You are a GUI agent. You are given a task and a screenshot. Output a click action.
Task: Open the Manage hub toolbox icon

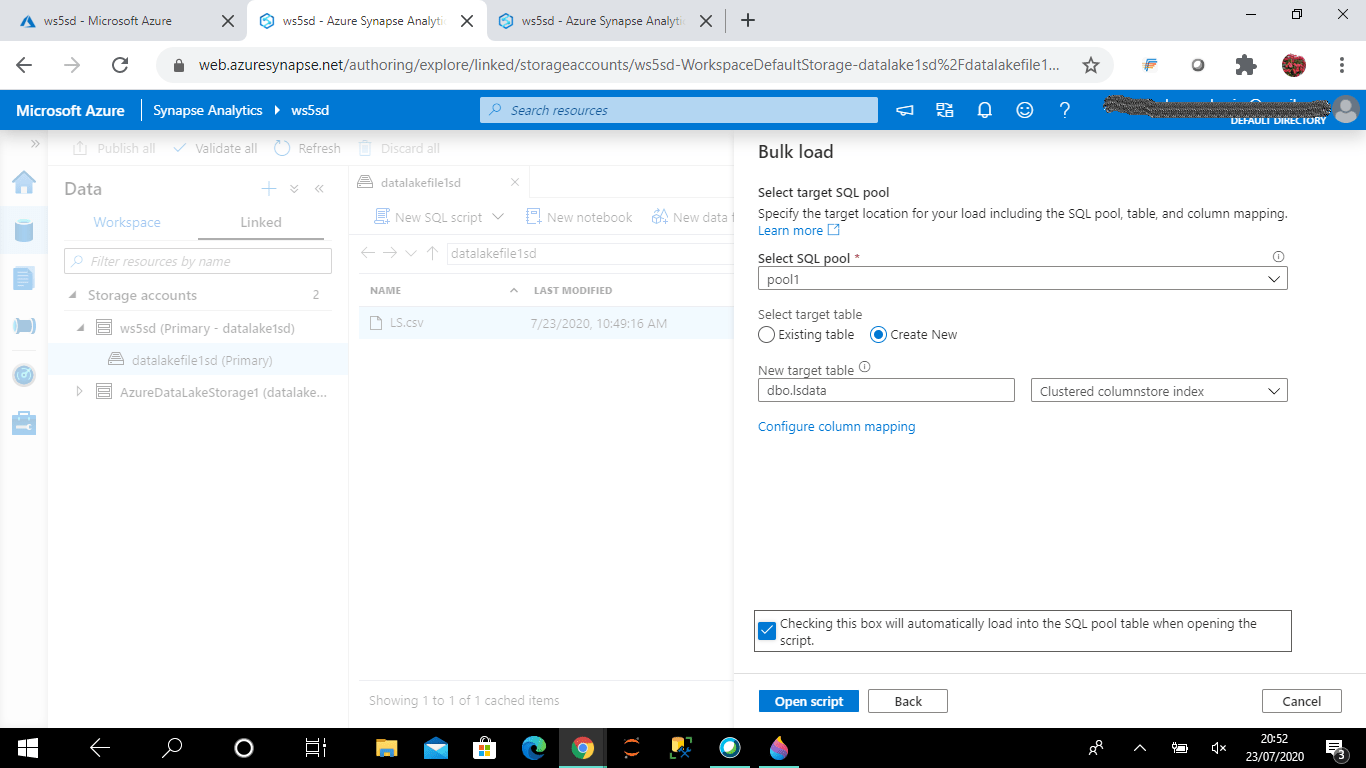pyautogui.click(x=24, y=423)
